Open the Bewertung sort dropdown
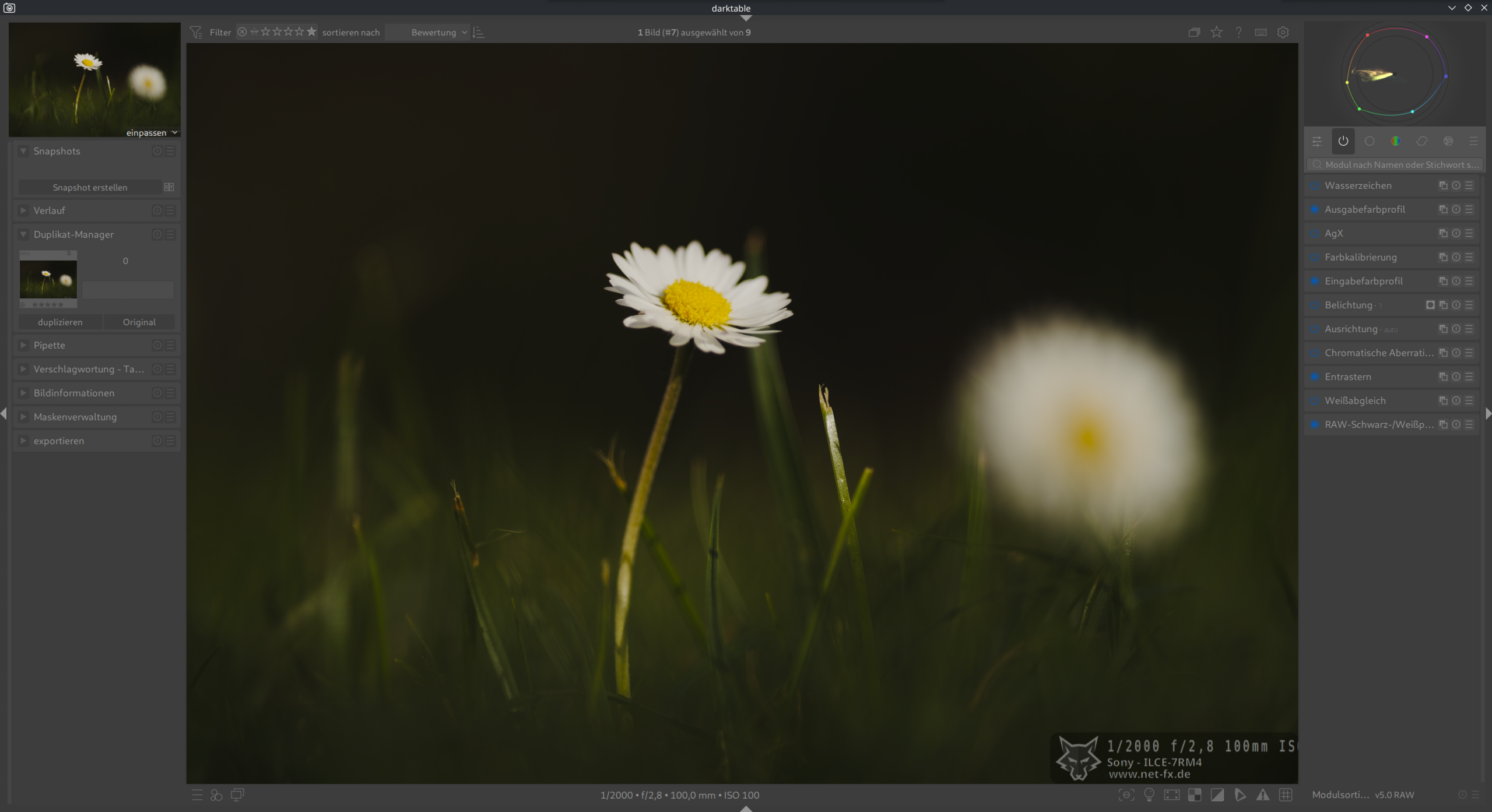Image resolution: width=1492 pixels, height=812 pixels. click(433, 32)
